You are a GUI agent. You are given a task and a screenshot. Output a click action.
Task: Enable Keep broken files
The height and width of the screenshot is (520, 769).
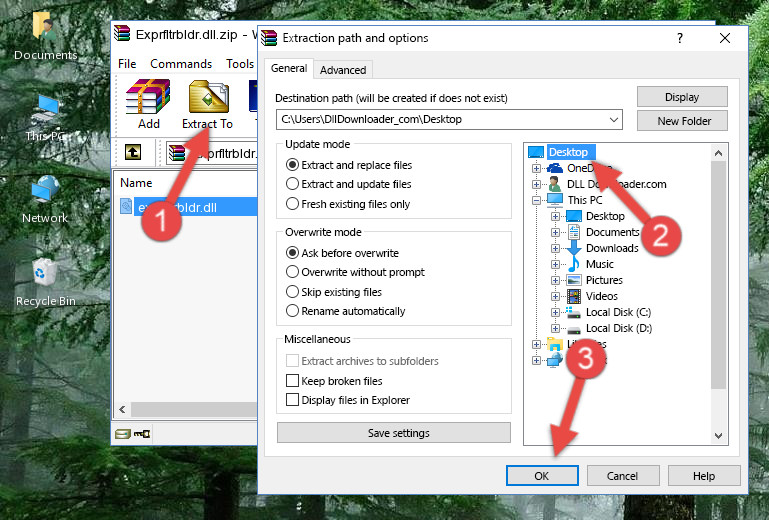(x=292, y=381)
